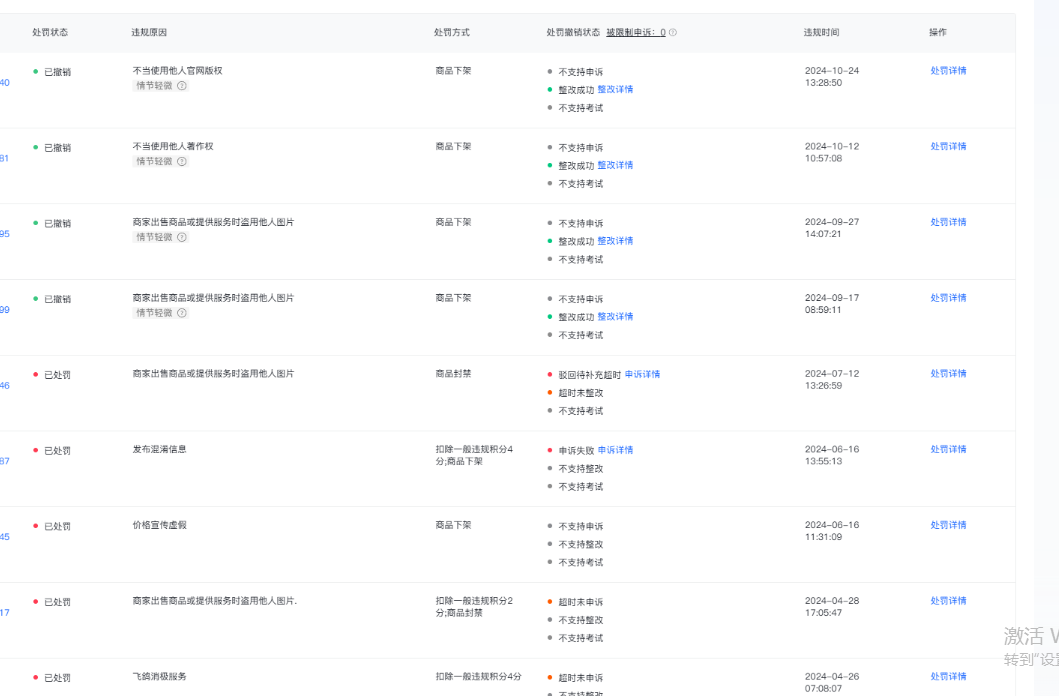Image resolution: width=1059 pixels, height=700 pixels.
Task: Open 处罚详情 for 飞鸽消极服务 violation
Action: (x=948, y=677)
